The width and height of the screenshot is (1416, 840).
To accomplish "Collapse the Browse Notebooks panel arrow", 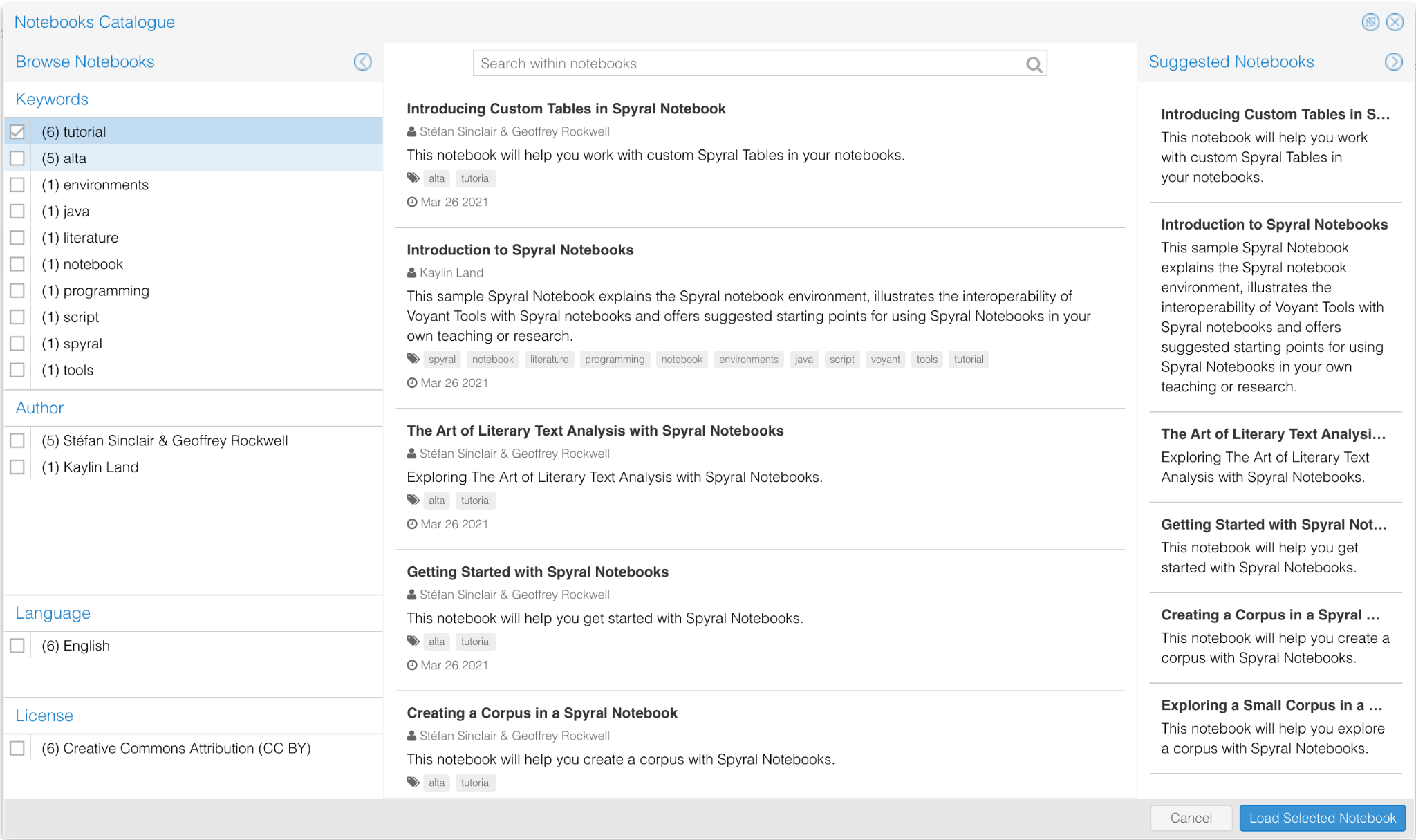I will 363,62.
